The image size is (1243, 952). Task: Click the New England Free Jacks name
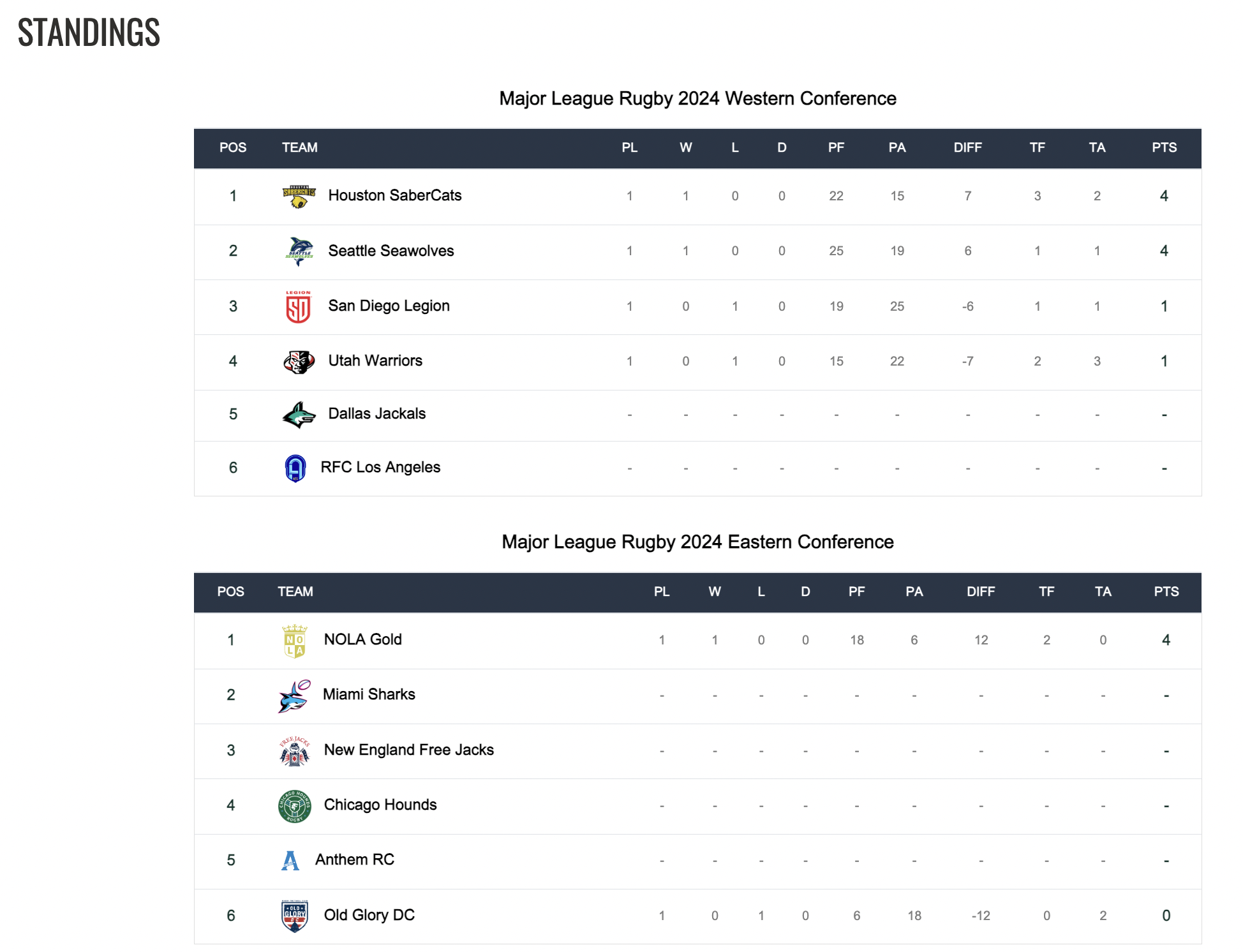[409, 750]
